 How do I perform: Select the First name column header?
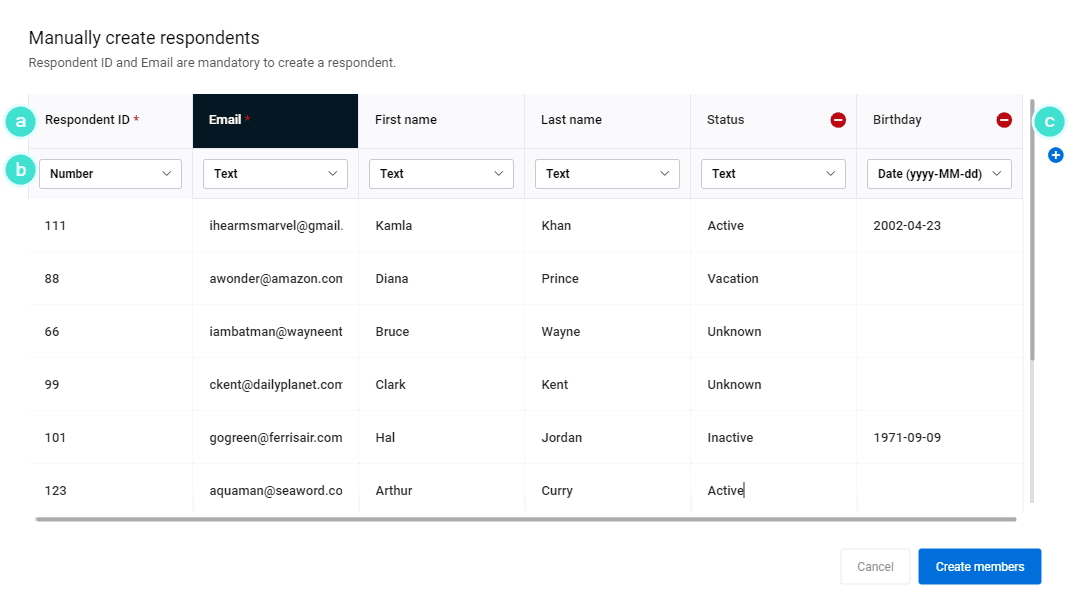(x=441, y=120)
